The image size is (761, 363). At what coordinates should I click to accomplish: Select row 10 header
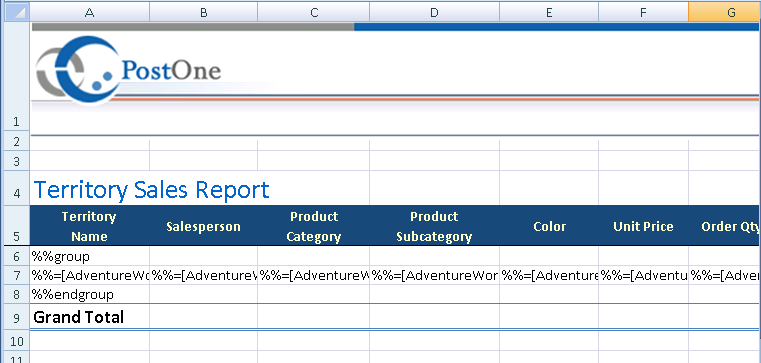click(16, 341)
